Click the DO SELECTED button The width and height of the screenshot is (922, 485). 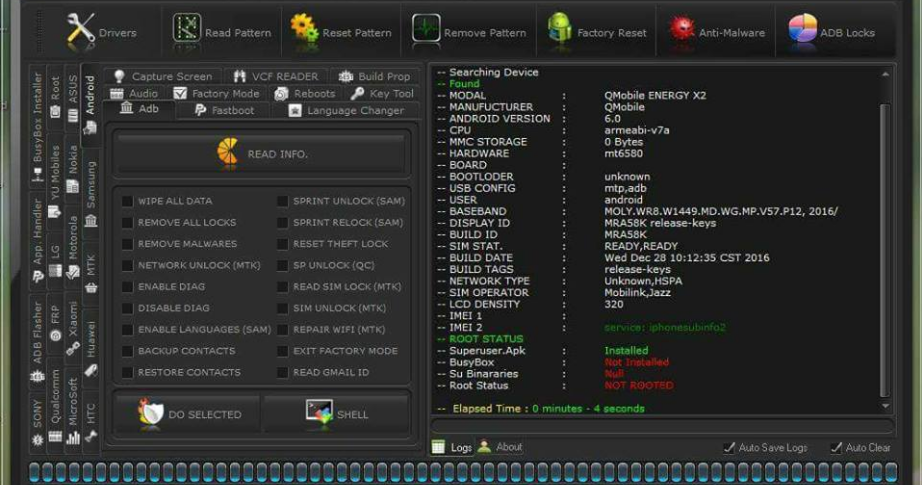click(x=189, y=414)
